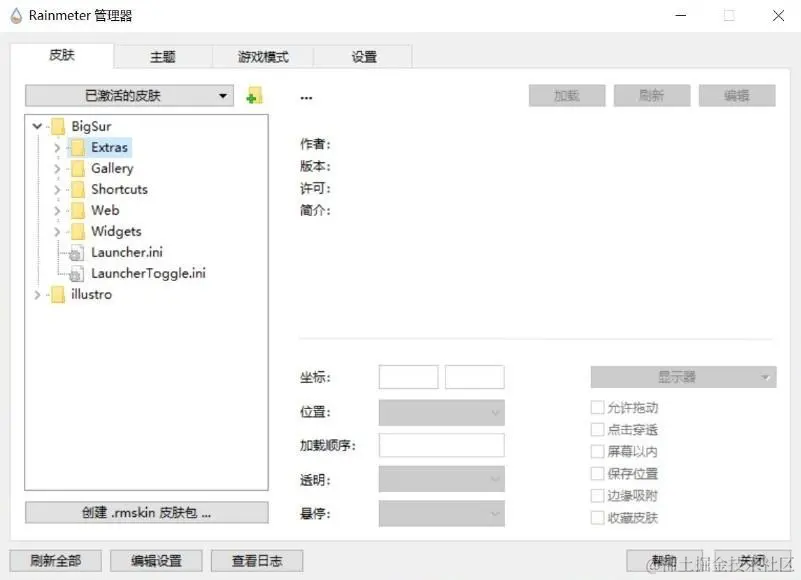Select the Shortcuts tree item
Viewport: 801px width, 580px height.
[120, 190]
